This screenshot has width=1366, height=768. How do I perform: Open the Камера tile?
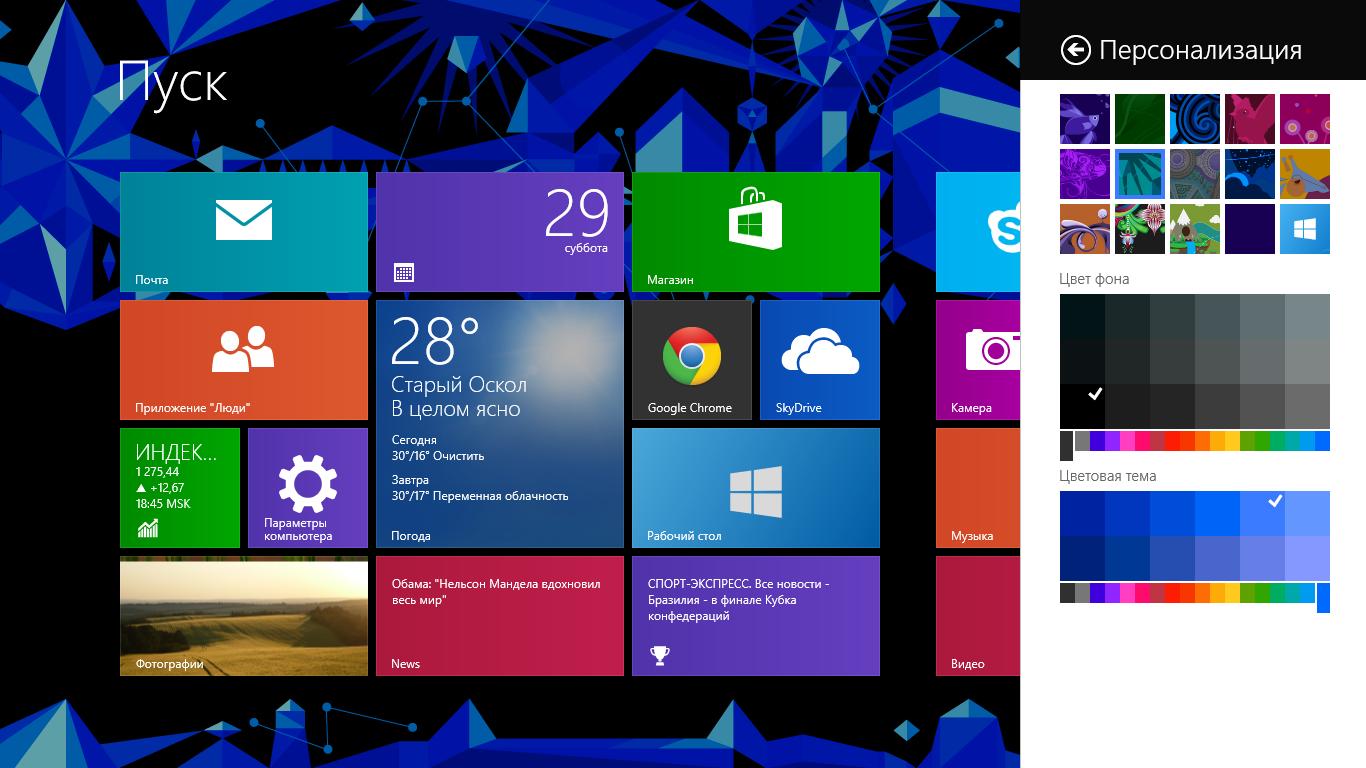tap(978, 360)
